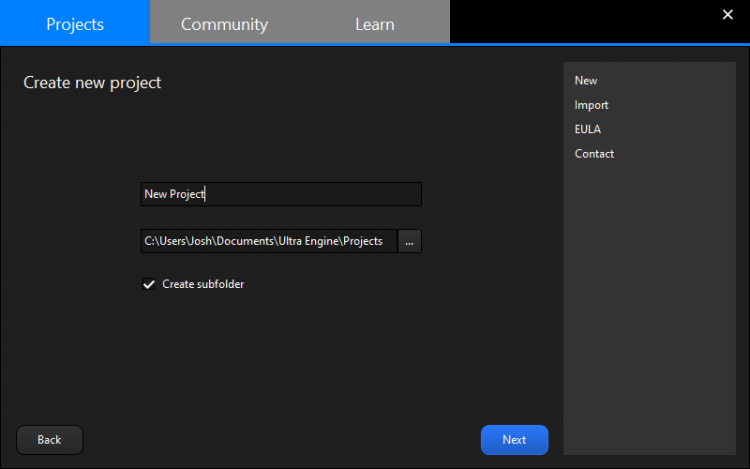Image resolution: width=750 pixels, height=469 pixels.
Task: Select Contact in the side panel
Action: pyautogui.click(x=594, y=154)
